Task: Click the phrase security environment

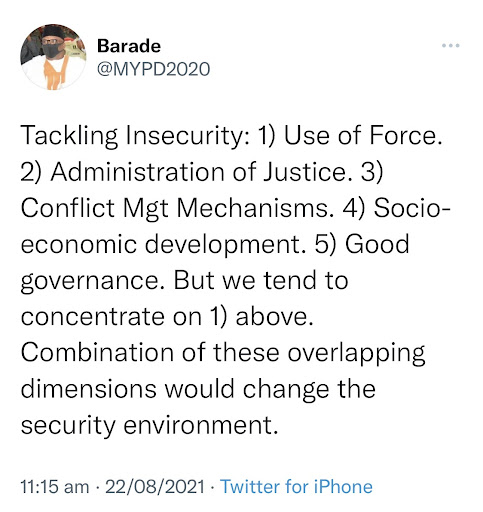Action: pyautogui.click(x=149, y=425)
